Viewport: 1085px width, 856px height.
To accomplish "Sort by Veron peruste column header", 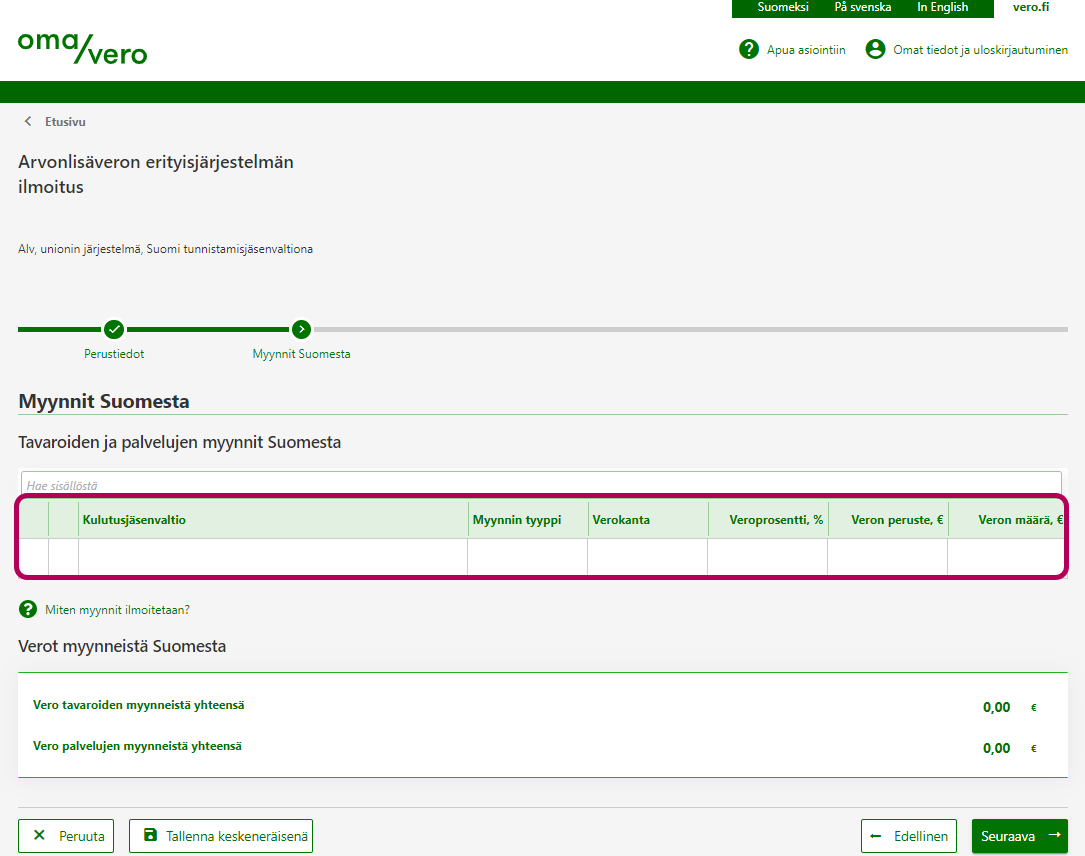I will (897, 520).
